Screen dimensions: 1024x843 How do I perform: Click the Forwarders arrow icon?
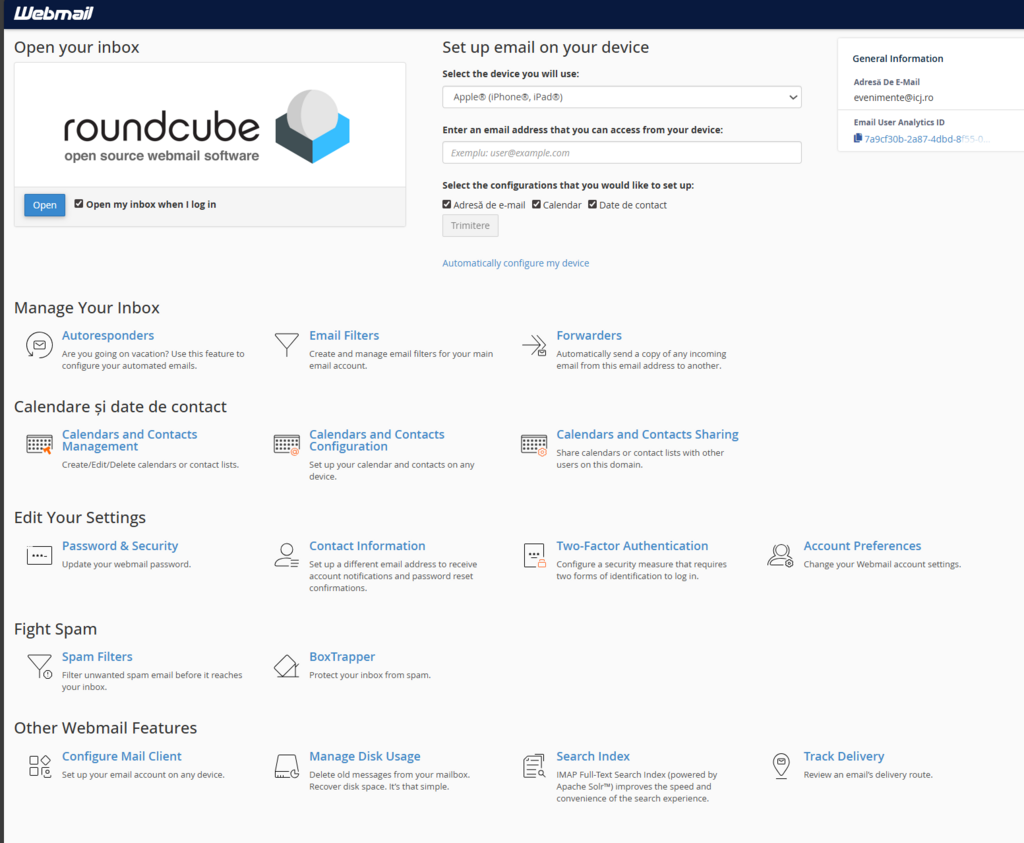pyautogui.click(x=534, y=346)
